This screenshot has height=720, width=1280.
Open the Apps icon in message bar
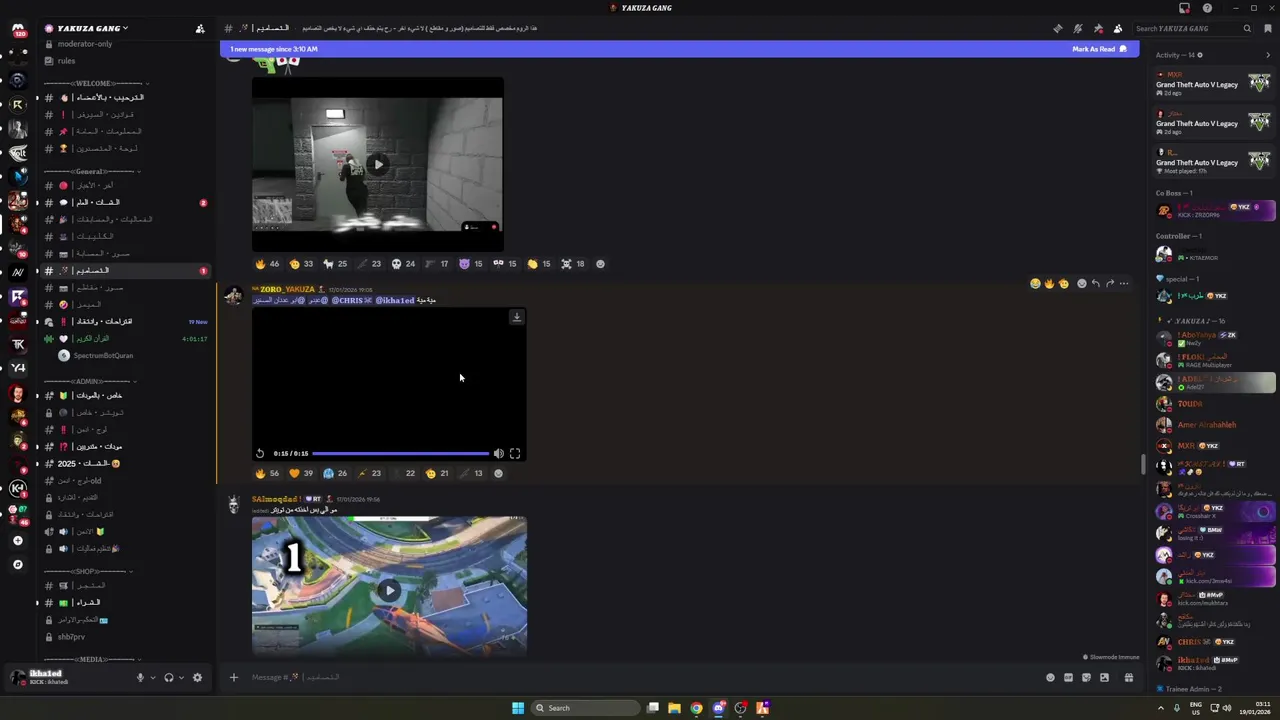(1129, 677)
